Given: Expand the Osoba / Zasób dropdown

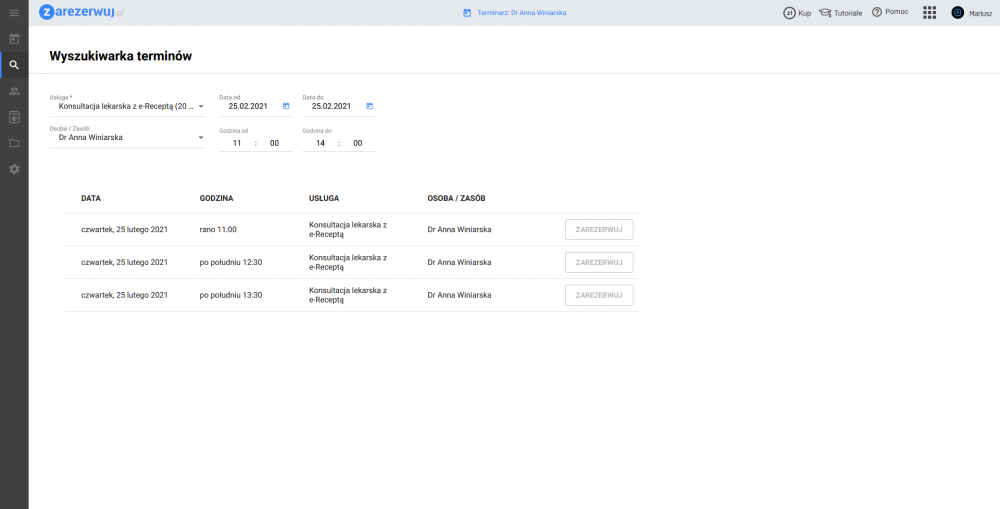Looking at the screenshot, I should [200, 138].
